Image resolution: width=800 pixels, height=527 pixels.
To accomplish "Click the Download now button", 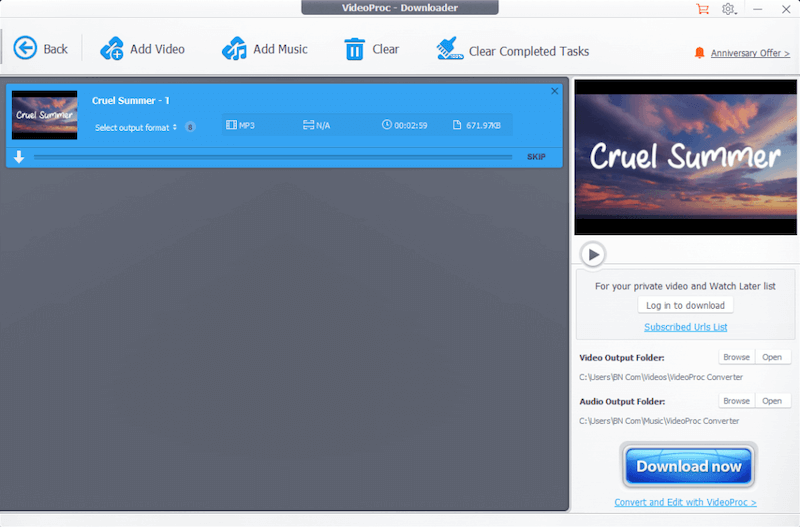I will coord(688,466).
